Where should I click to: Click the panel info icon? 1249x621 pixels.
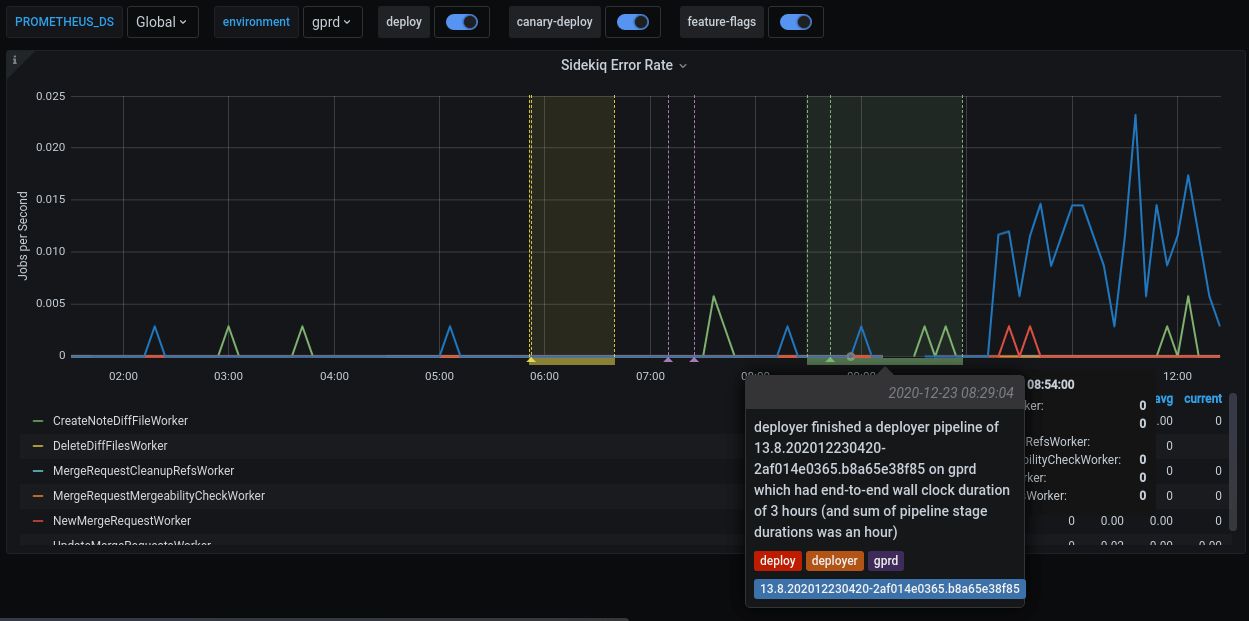point(14,60)
